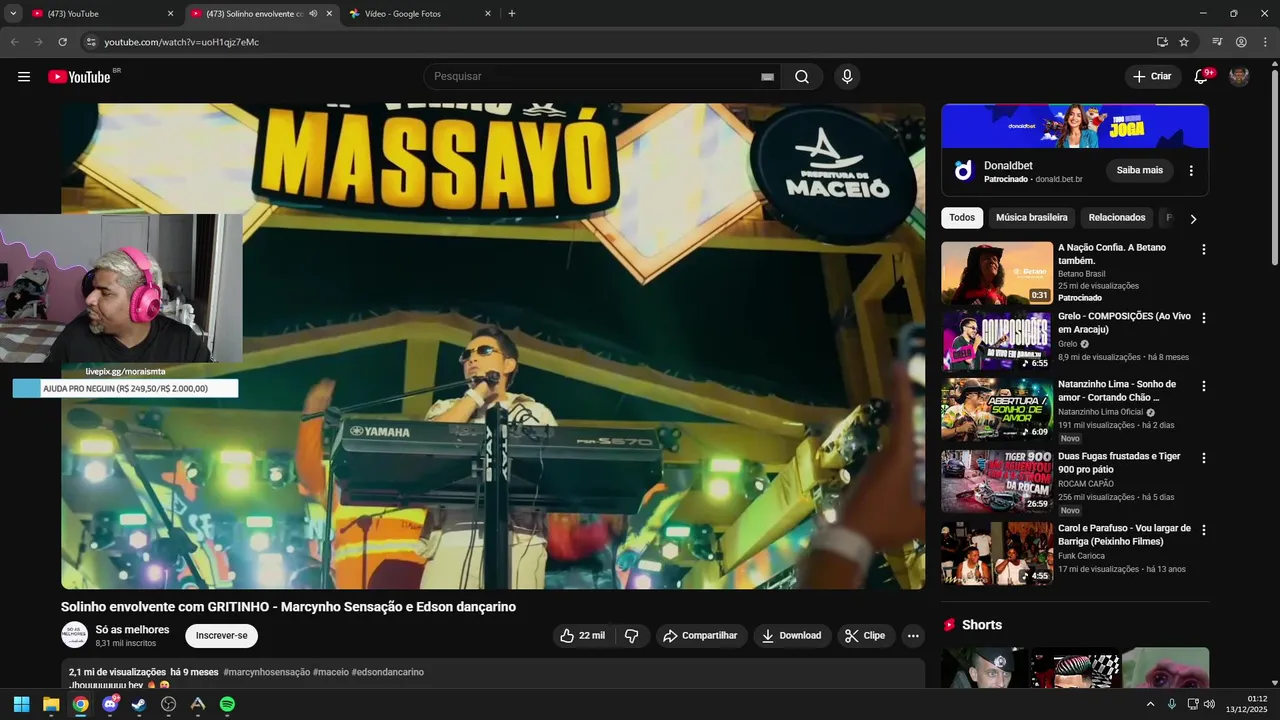The width and height of the screenshot is (1280, 720).
Task: Open a new browser tab
Action: 512,14
